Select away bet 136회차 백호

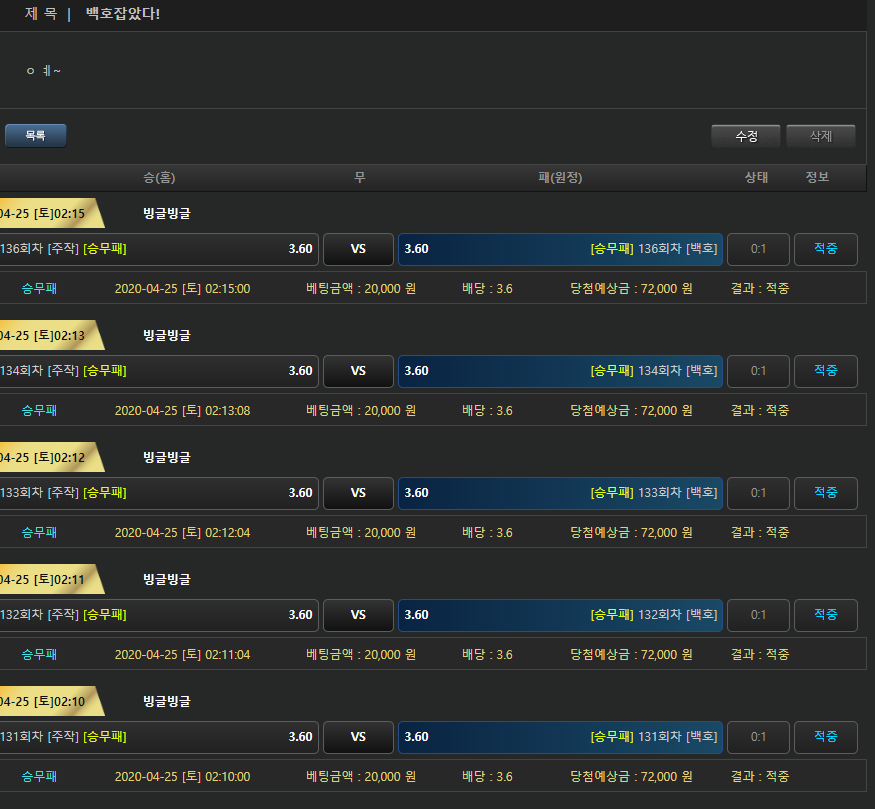[x=560, y=249]
